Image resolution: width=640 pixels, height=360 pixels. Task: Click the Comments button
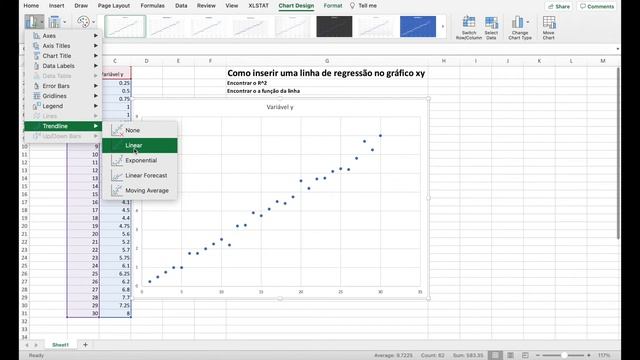pyautogui.click(x=597, y=7)
